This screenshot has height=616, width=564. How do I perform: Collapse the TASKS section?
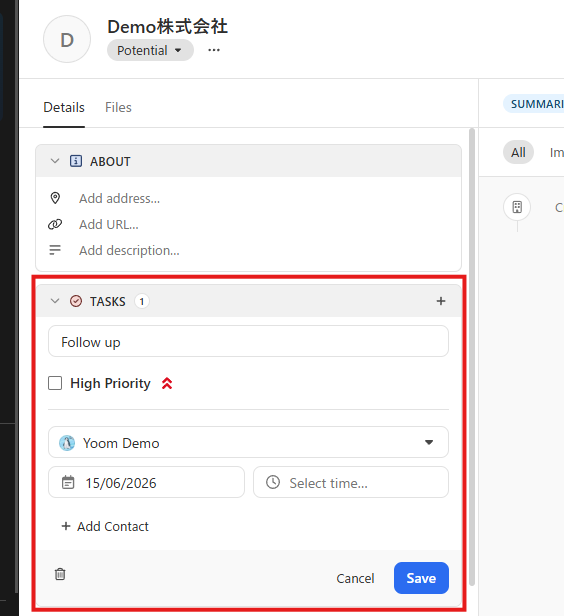[x=55, y=301]
